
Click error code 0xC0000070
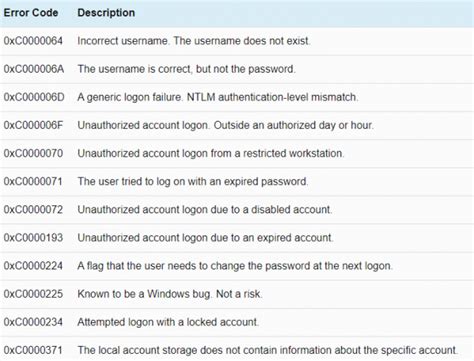point(33,153)
